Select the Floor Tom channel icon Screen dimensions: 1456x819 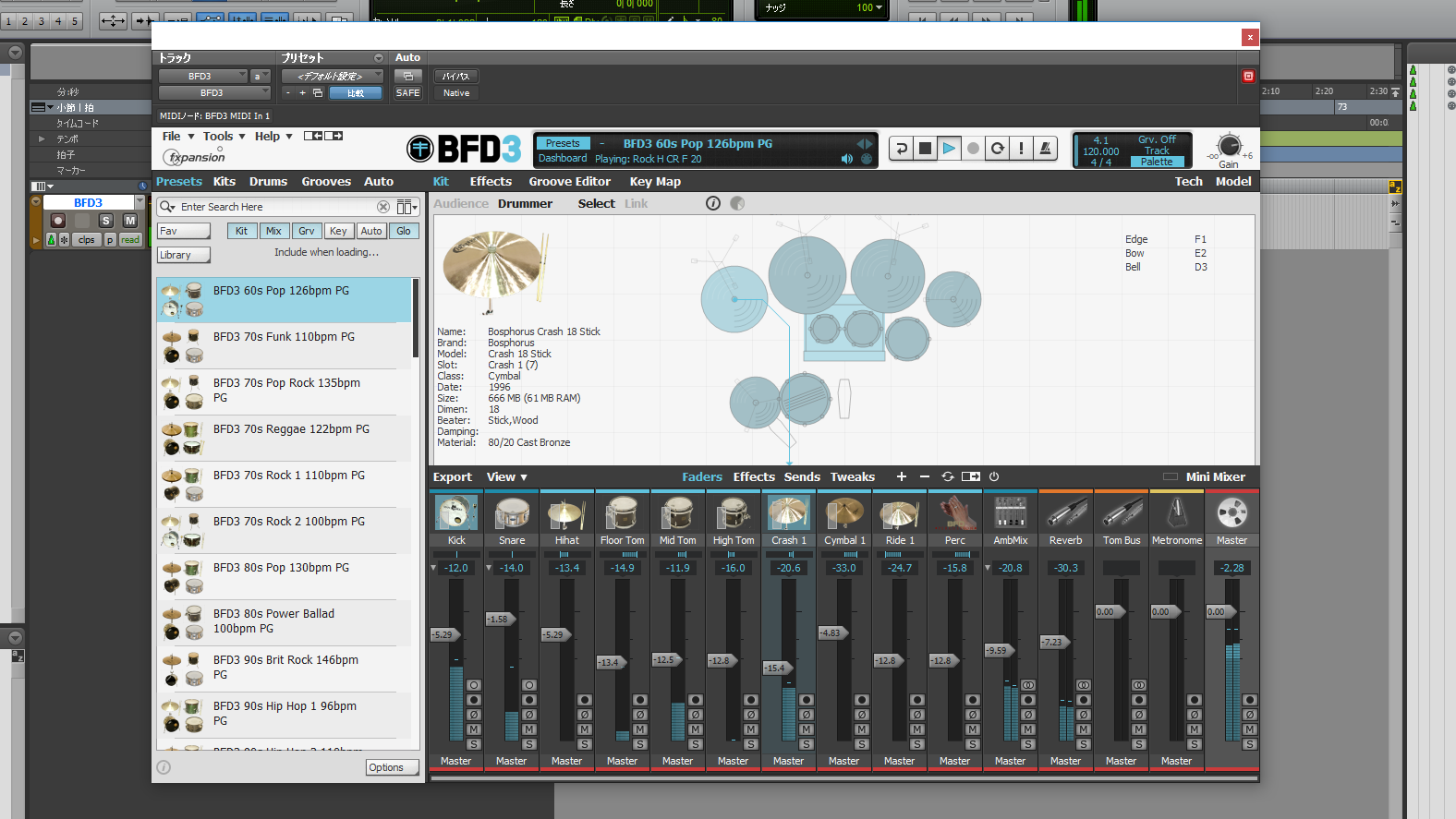click(623, 512)
